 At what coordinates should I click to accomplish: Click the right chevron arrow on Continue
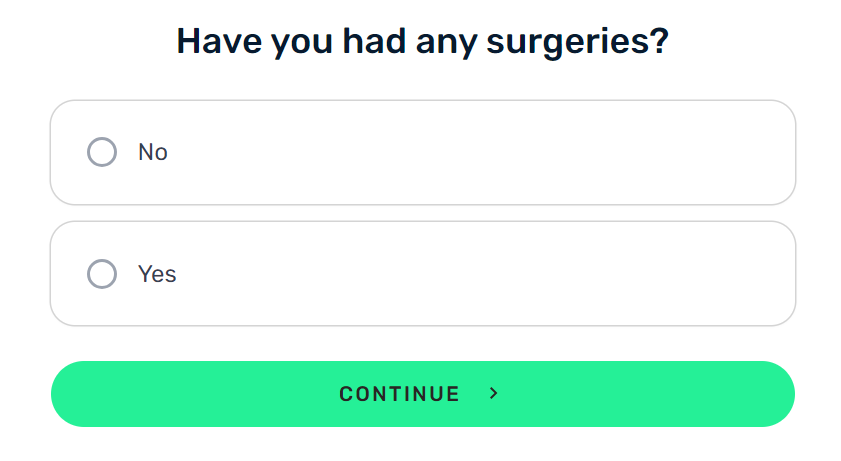coord(493,394)
